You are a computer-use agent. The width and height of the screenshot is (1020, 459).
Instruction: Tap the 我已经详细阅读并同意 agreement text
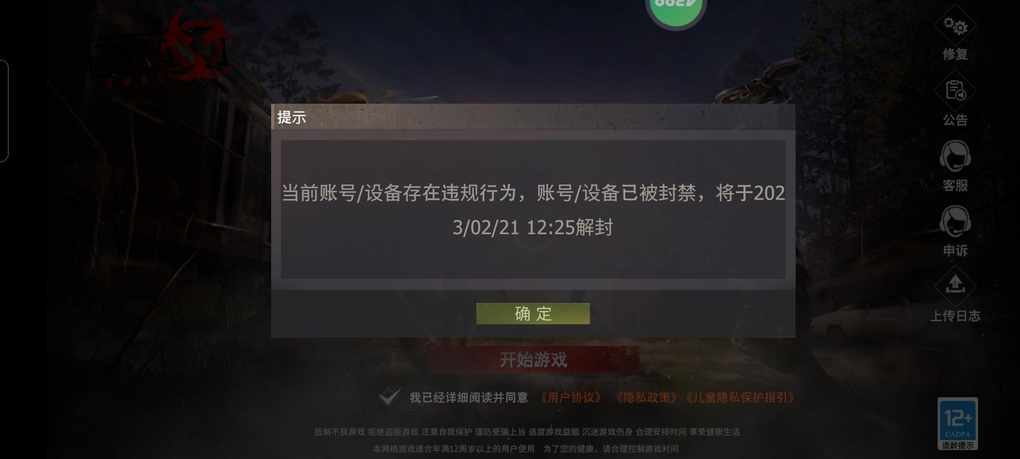(468, 397)
